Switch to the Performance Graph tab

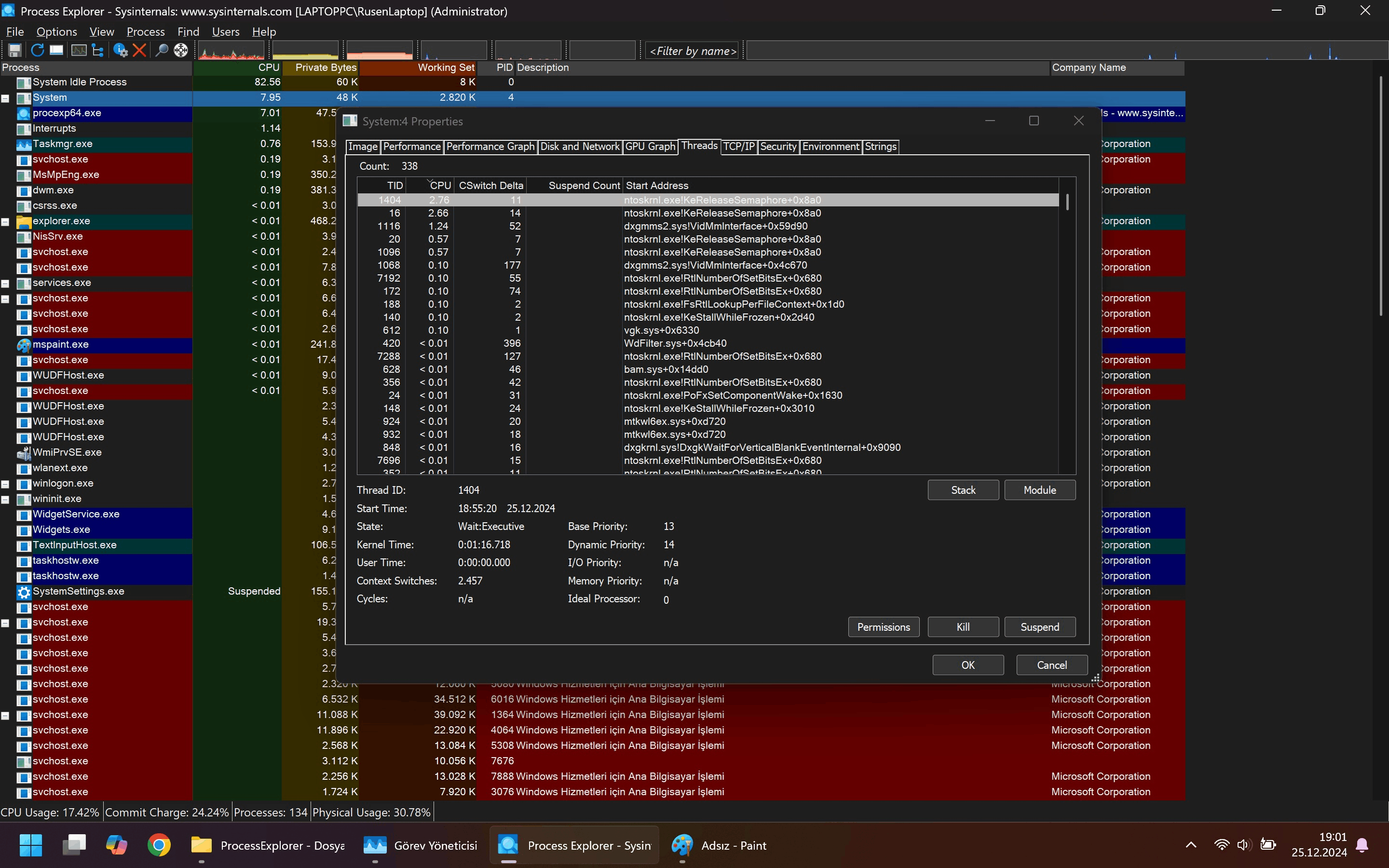[490, 147]
